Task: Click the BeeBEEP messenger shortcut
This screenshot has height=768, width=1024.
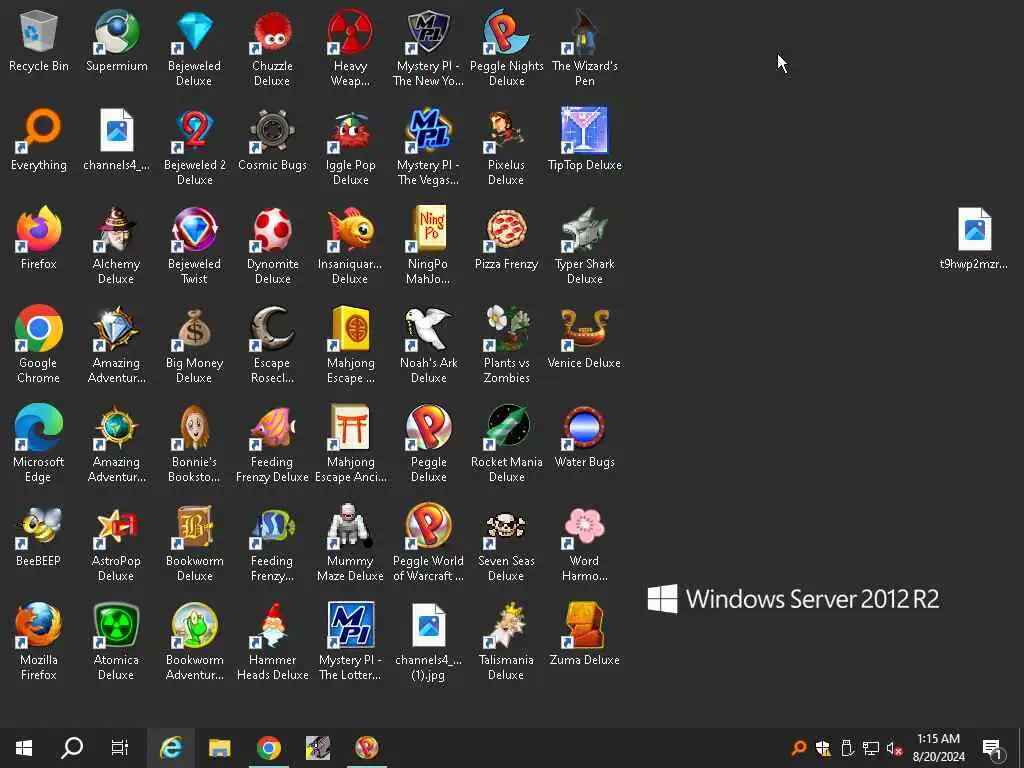Action: tap(39, 536)
